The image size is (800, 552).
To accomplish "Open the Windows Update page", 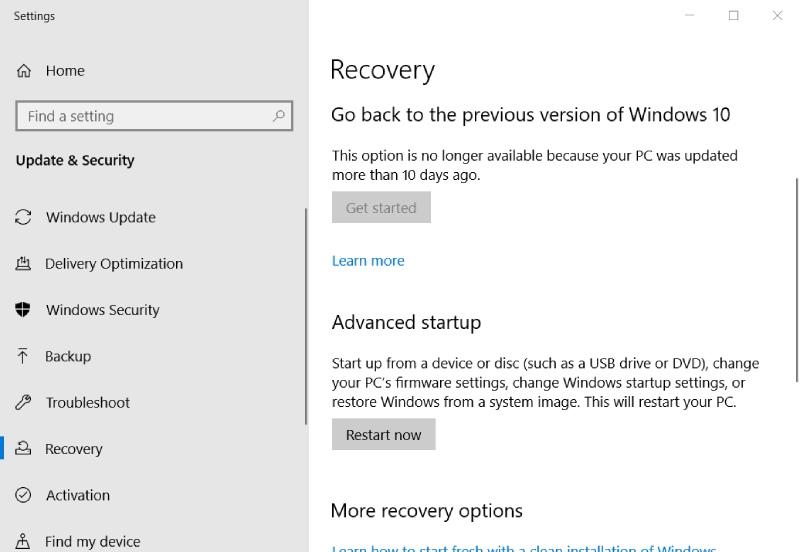I will (x=101, y=217).
